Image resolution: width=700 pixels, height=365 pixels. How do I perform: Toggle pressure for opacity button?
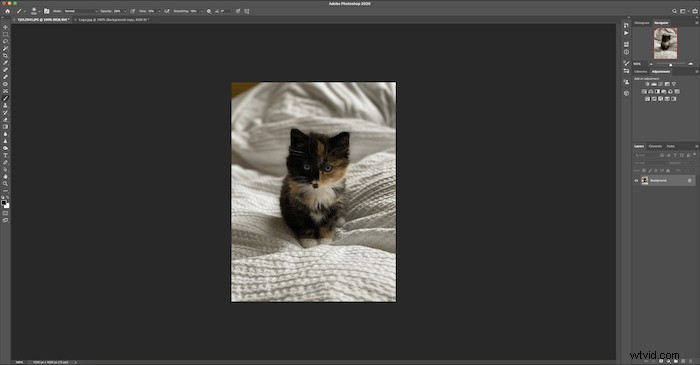pos(133,11)
